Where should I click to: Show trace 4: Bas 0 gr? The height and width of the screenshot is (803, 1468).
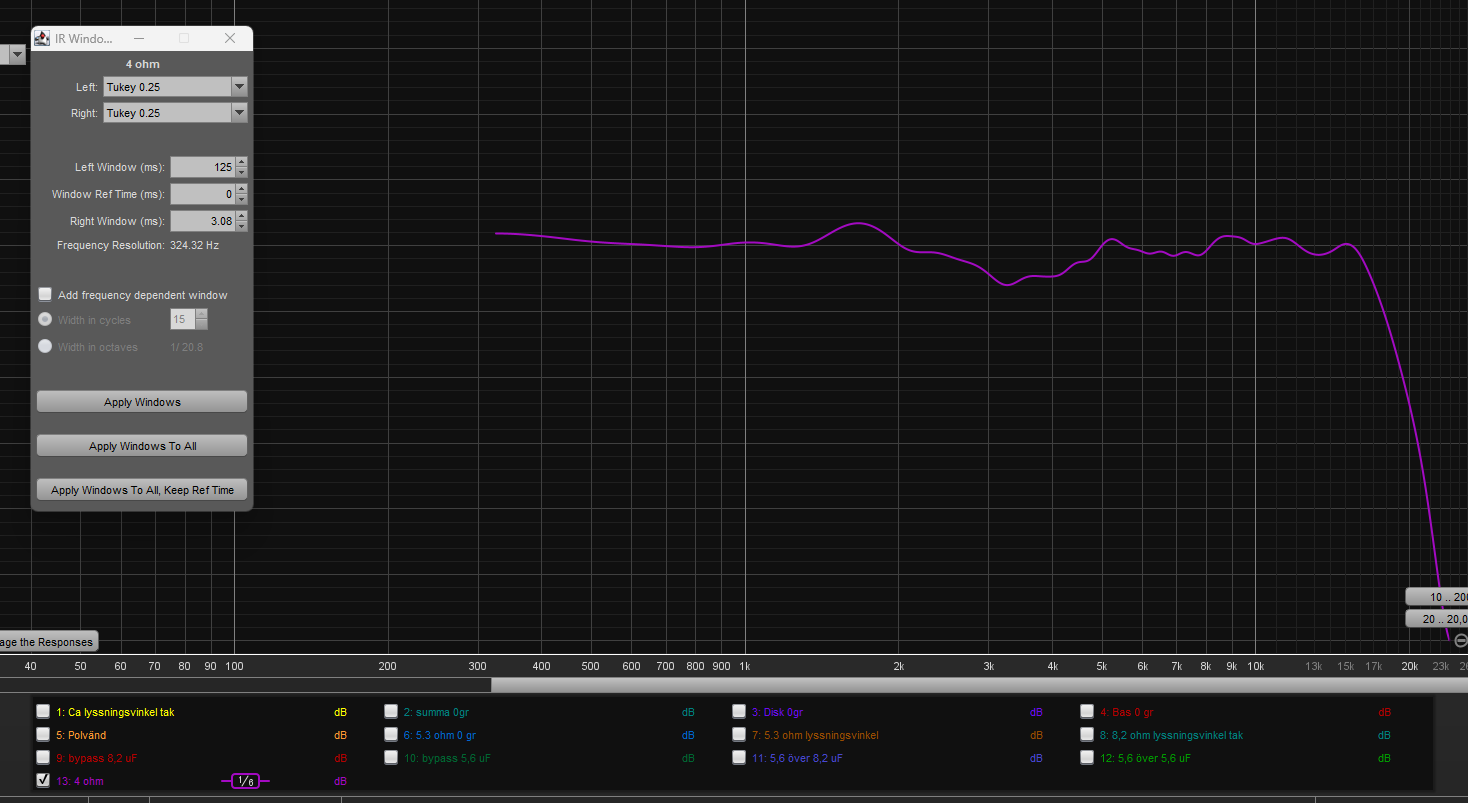coord(1087,711)
